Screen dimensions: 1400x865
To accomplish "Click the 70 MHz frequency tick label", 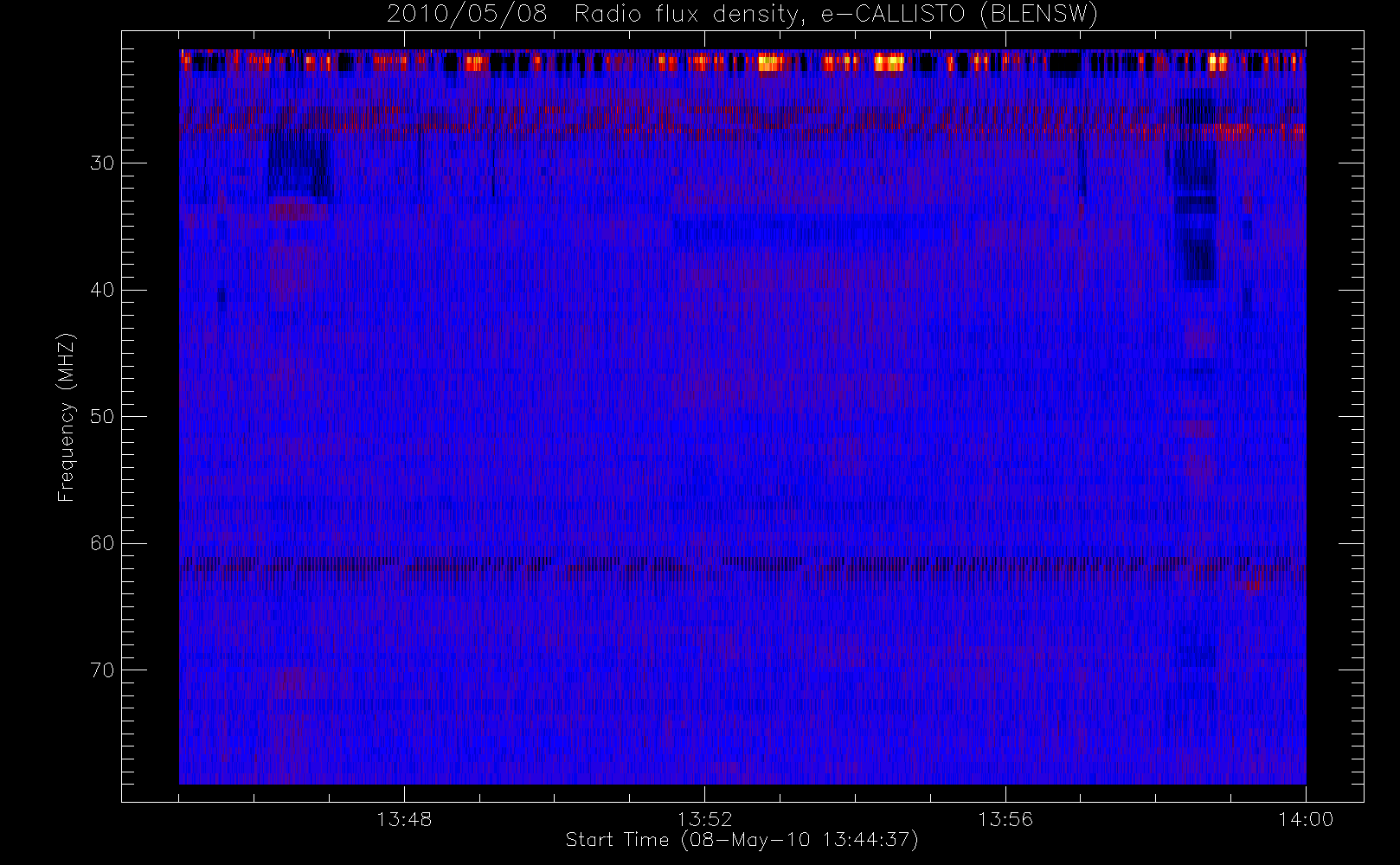I will (x=102, y=670).
